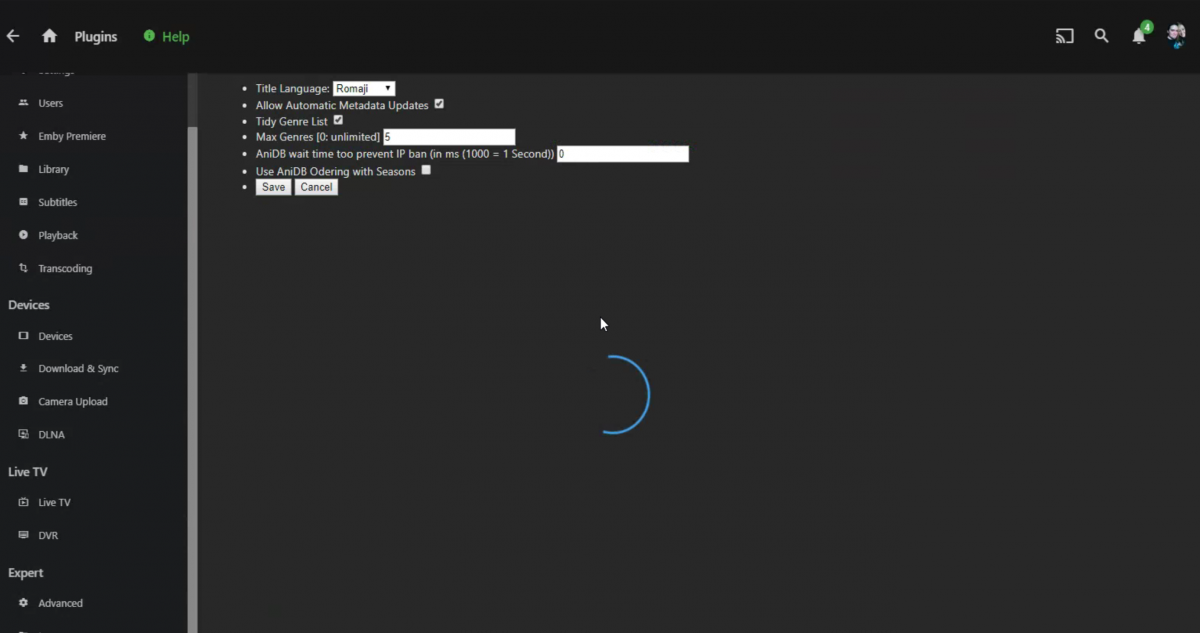Click the Max Genres input field
The image size is (1200, 633).
tap(449, 137)
